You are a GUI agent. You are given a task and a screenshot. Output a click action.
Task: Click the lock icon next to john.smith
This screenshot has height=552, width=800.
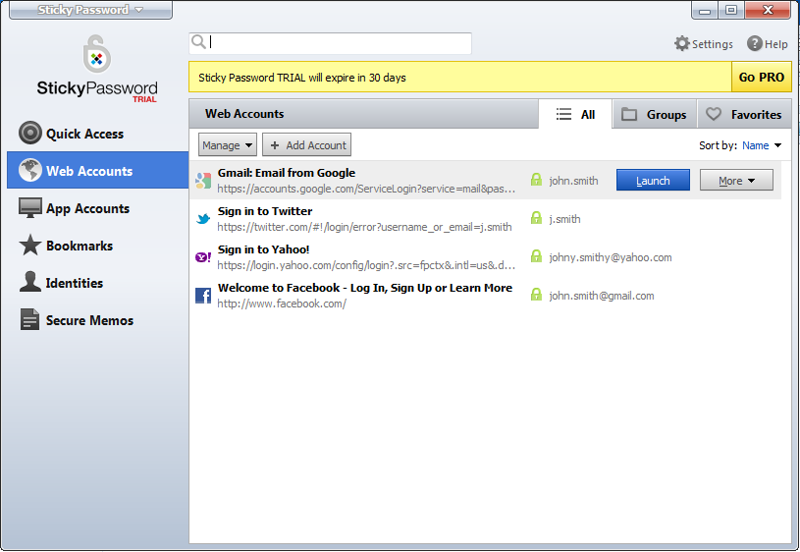[x=536, y=180]
